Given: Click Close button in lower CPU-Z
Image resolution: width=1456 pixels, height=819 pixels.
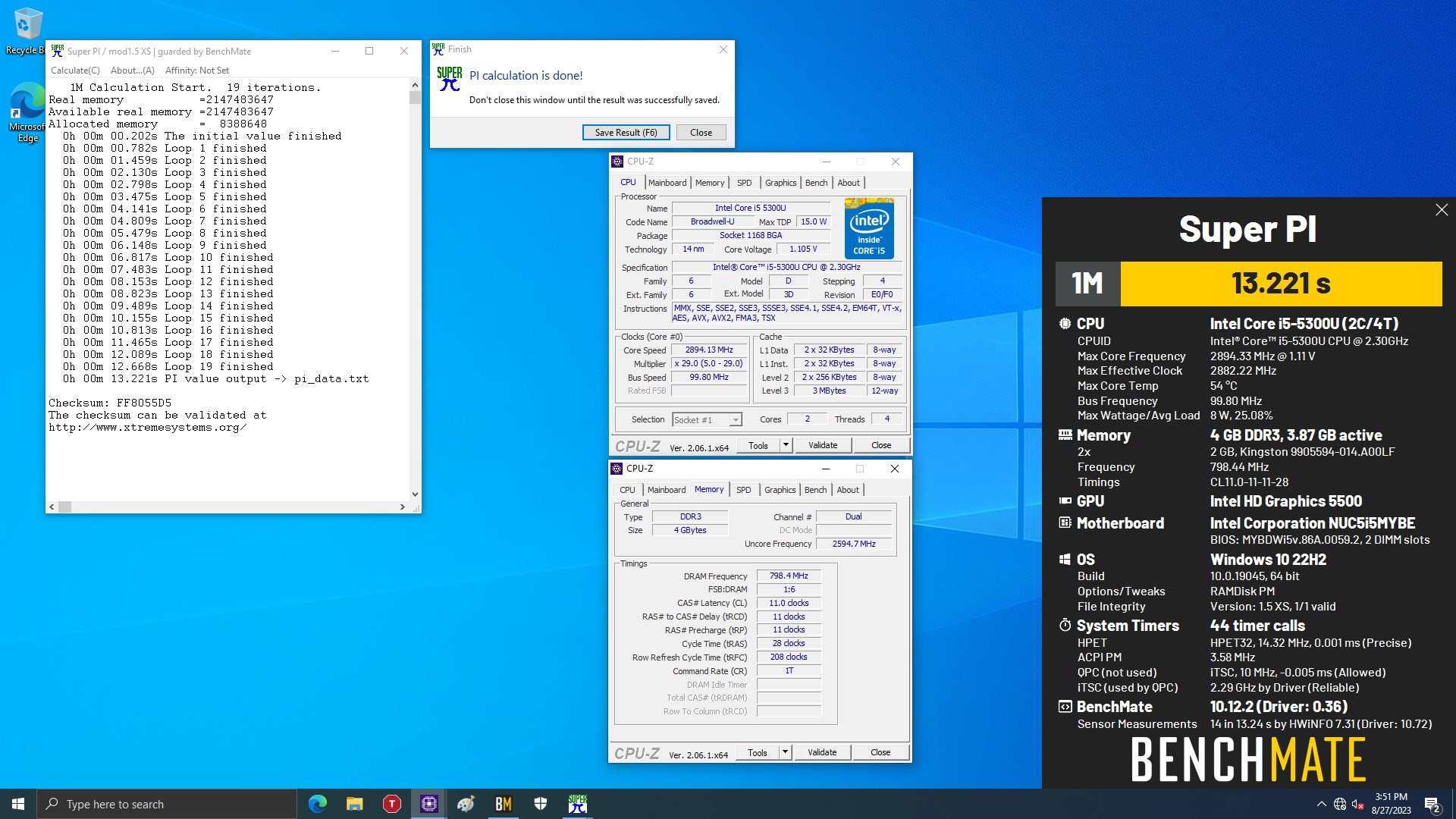Looking at the screenshot, I should (880, 752).
